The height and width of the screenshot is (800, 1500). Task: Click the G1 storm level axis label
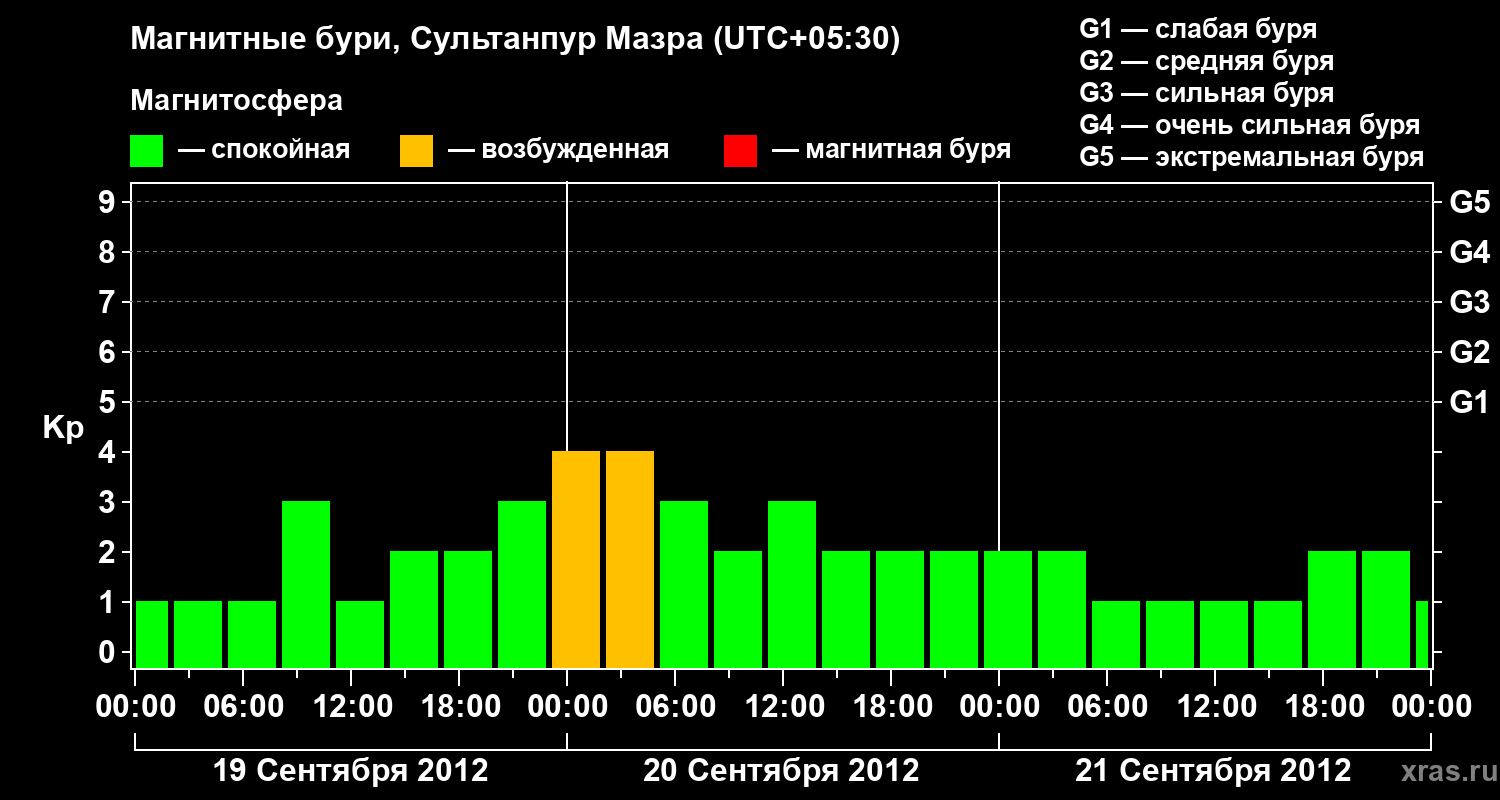[x=1469, y=403]
